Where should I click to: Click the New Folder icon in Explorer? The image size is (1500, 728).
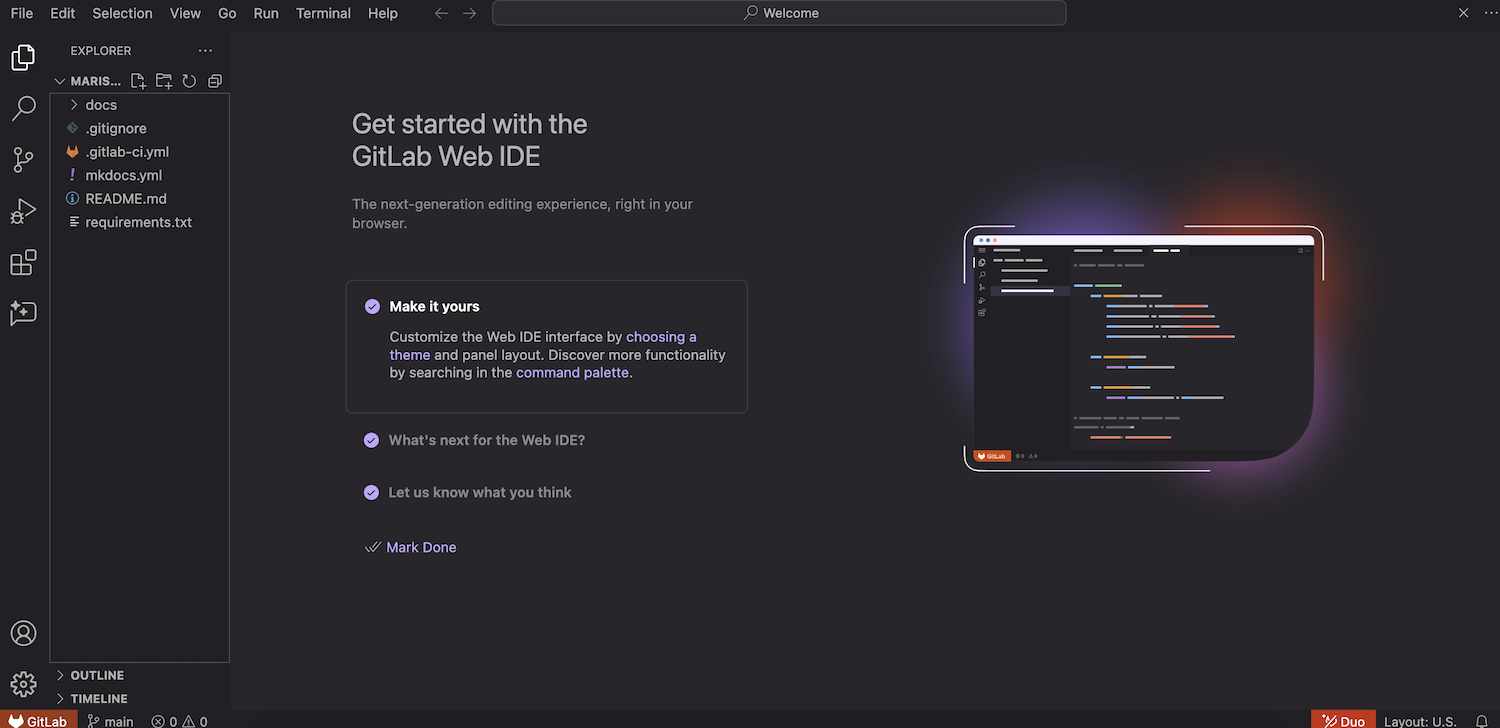(164, 81)
